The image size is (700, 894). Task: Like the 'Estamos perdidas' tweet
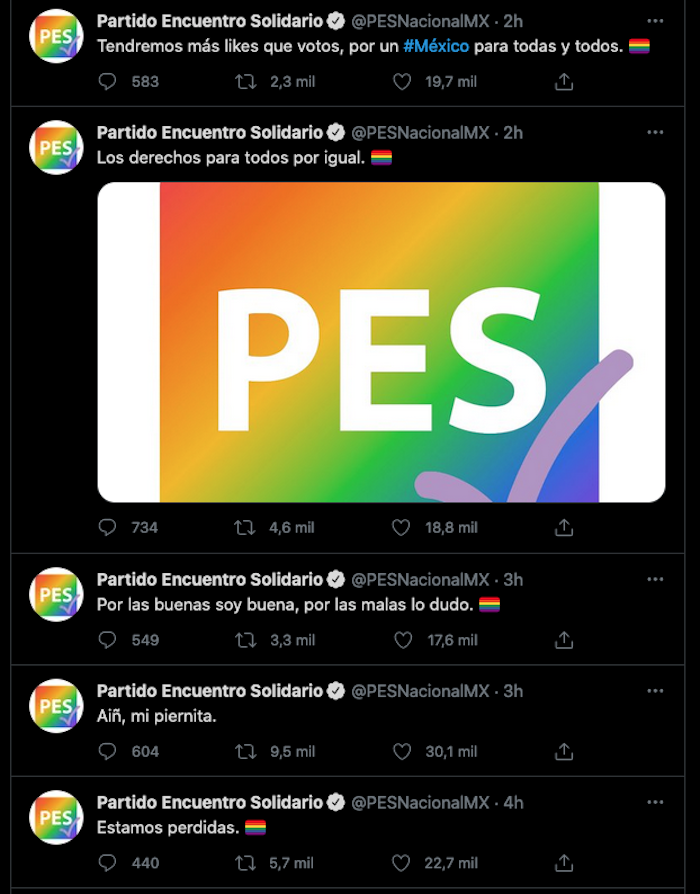pyautogui.click(x=402, y=862)
